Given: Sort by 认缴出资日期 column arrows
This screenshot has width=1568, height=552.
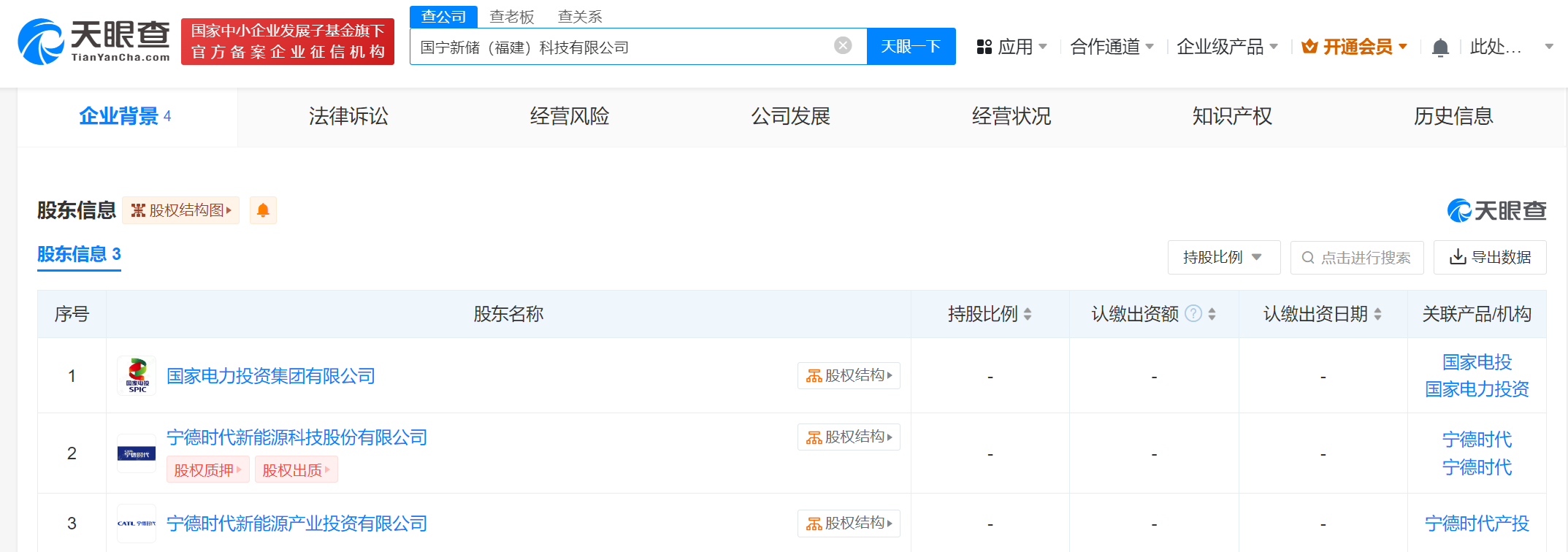Looking at the screenshot, I should tap(1377, 314).
